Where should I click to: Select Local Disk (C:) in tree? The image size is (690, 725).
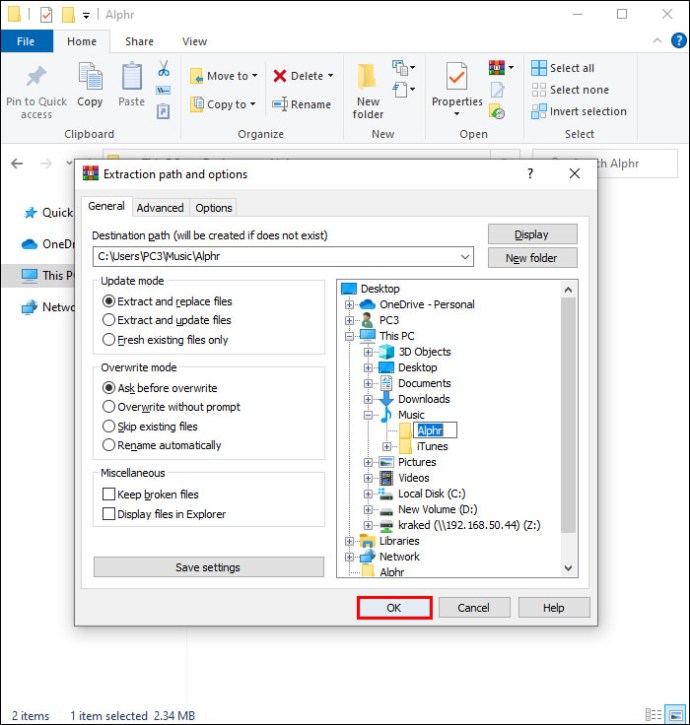coord(431,493)
